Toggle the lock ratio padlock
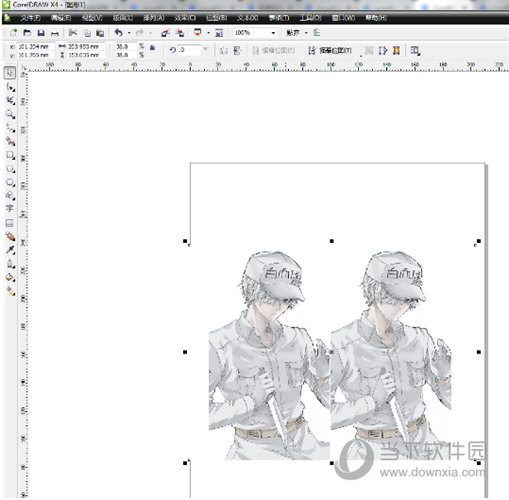 (152, 48)
